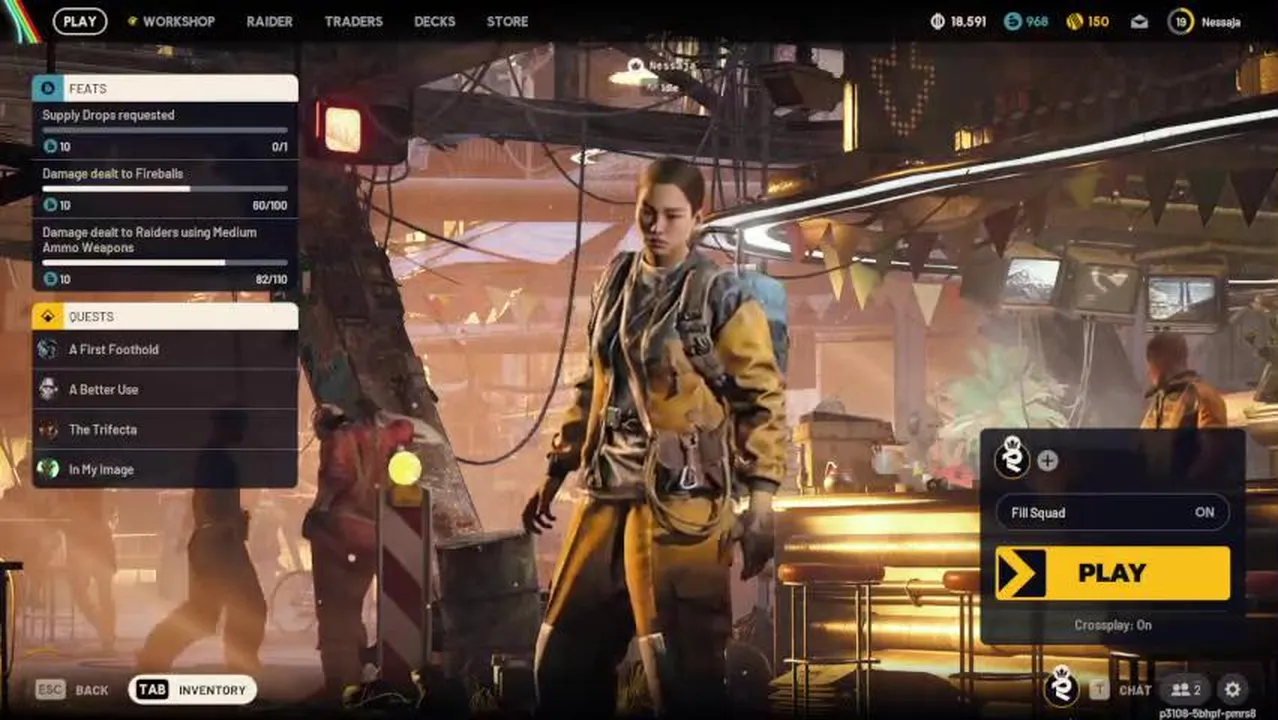Click the raider emblem icon beside CHAT
Image resolution: width=1278 pixels, height=720 pixels.
[x=1061, y=686]
